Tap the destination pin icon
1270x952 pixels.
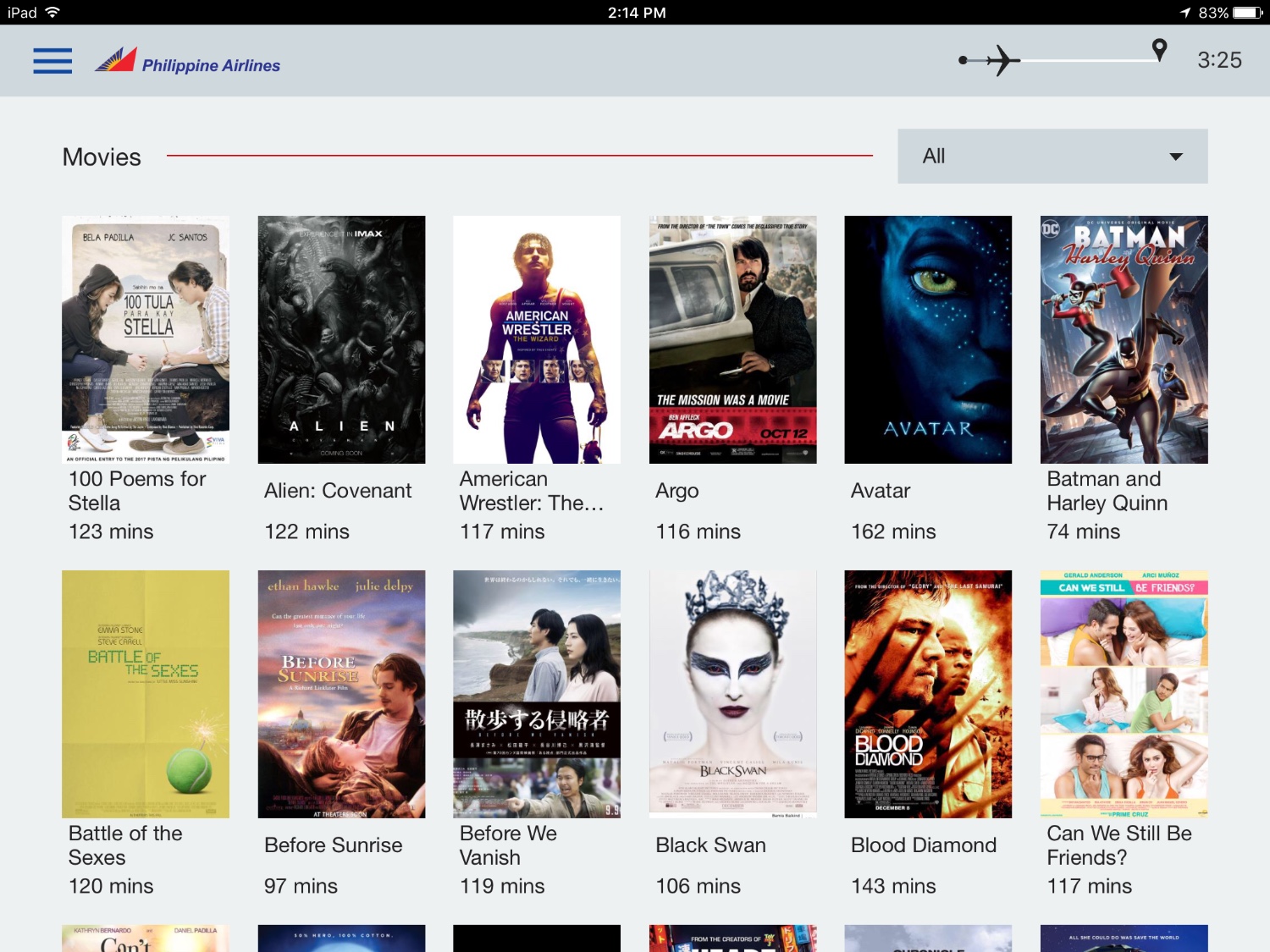tap(1160, 50)
